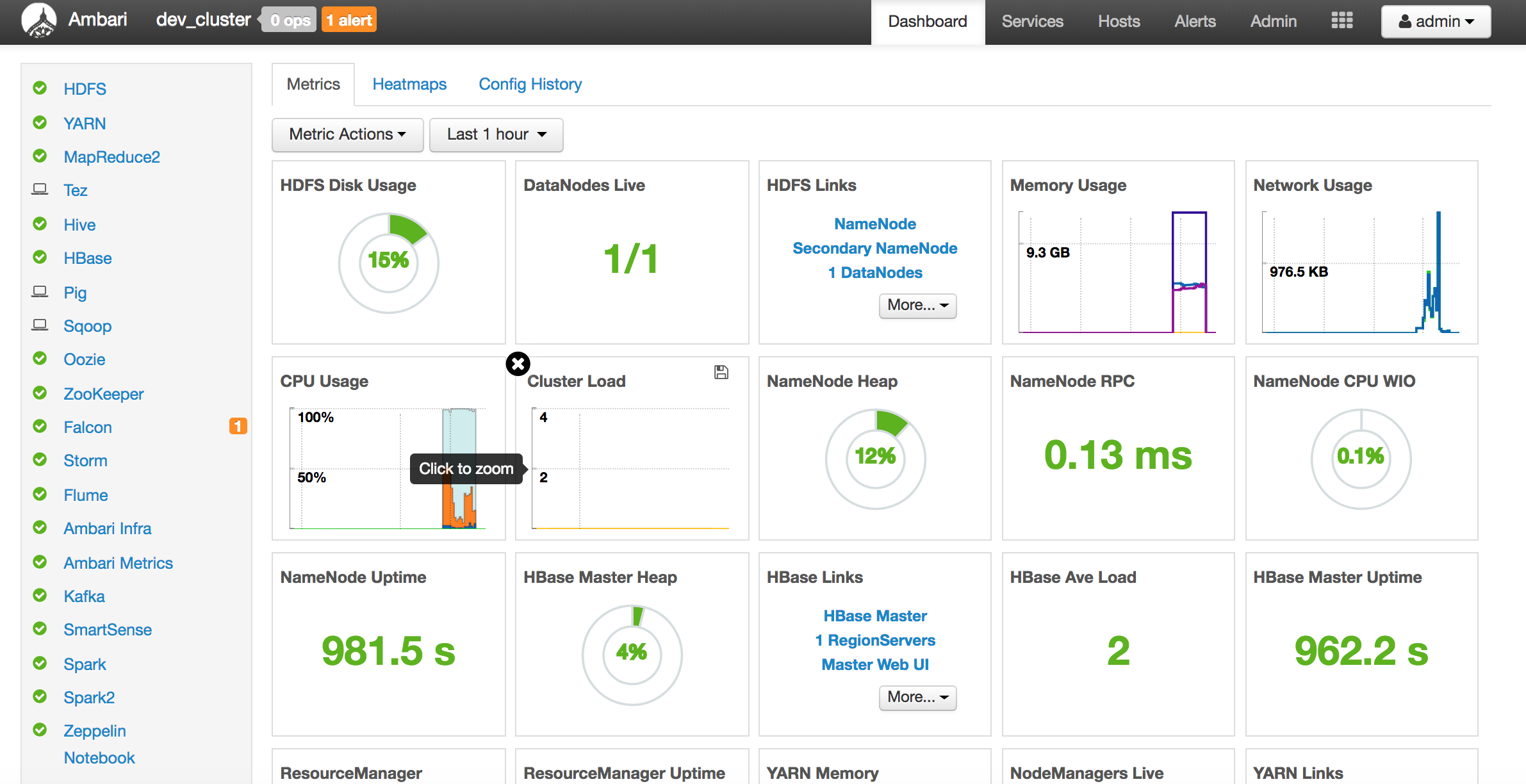Click the HDFS Disk Usage gauge
The height and width of the screenshot is (784, 1526).
(388, 263)
